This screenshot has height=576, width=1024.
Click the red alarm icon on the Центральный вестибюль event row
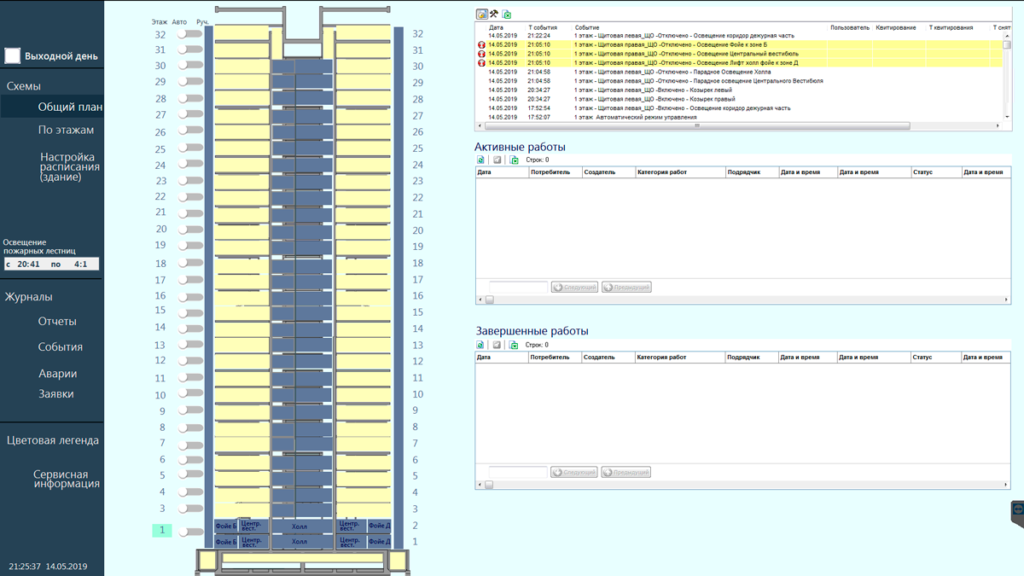point(481,53)
